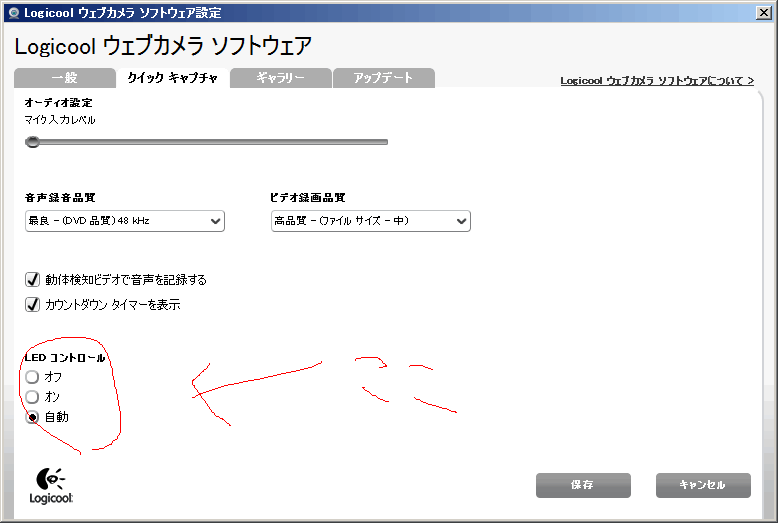Screen dimensions: 778x523
Task: Open the ギャラリー tab
Action: point(280,78)
